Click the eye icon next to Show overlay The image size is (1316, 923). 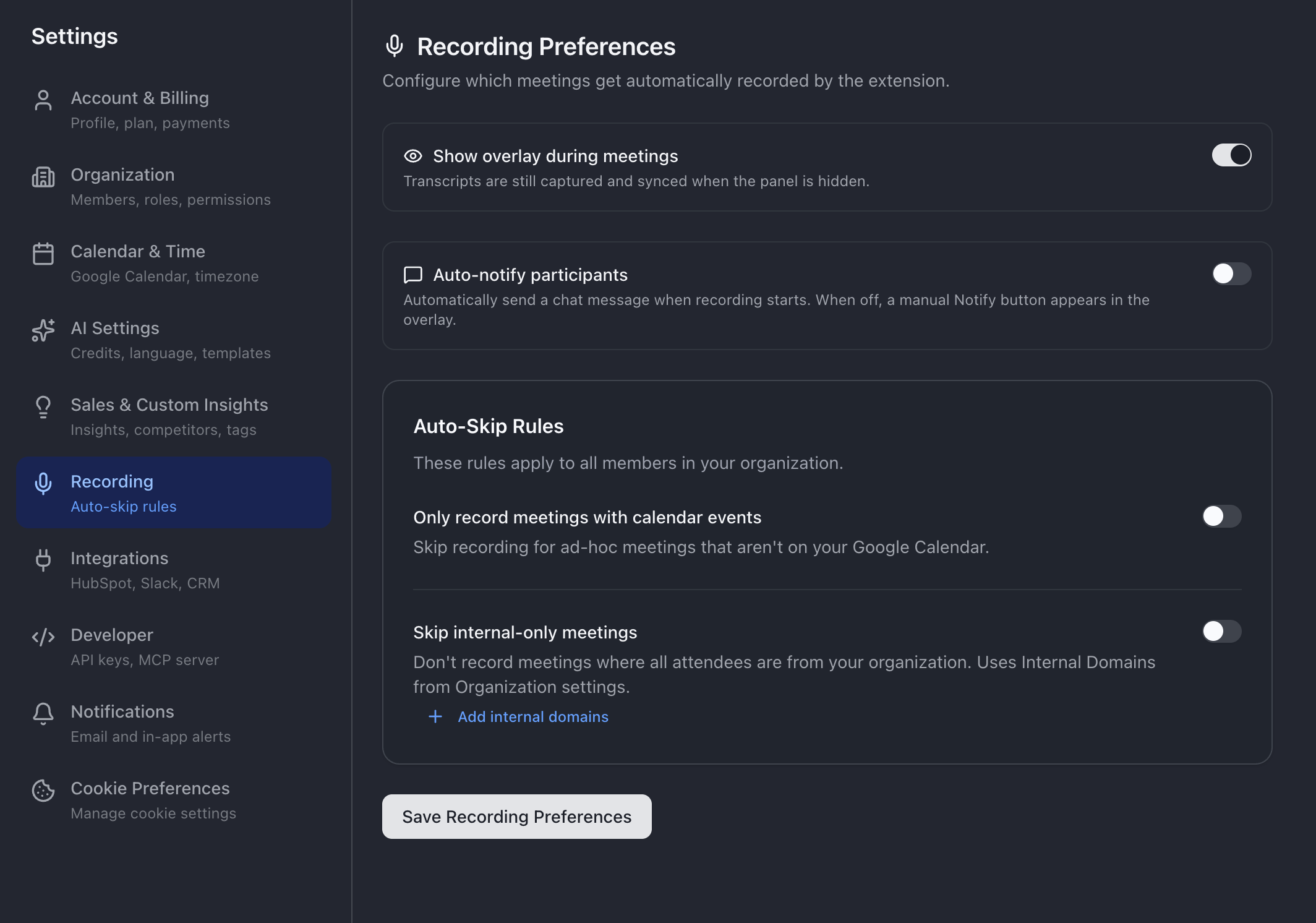(x=413, y=156)
